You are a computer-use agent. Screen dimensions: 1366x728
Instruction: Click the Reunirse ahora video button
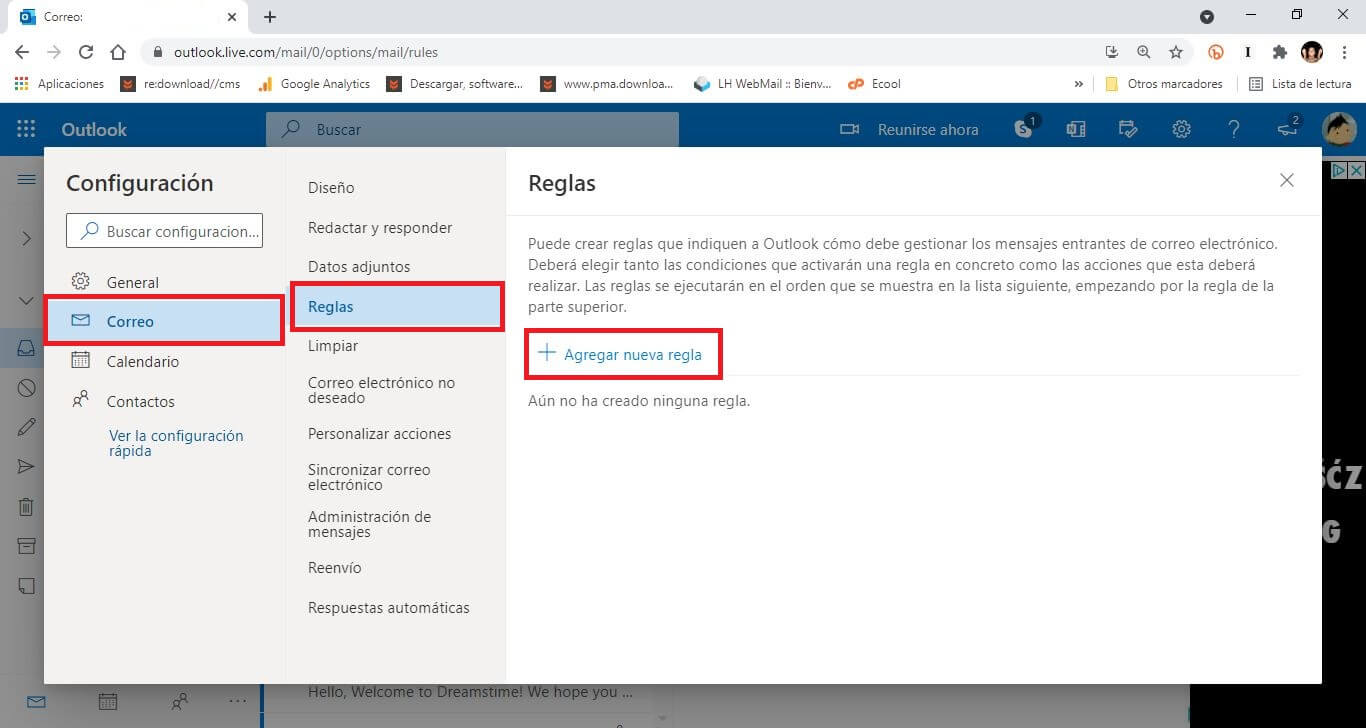point(908,129)
